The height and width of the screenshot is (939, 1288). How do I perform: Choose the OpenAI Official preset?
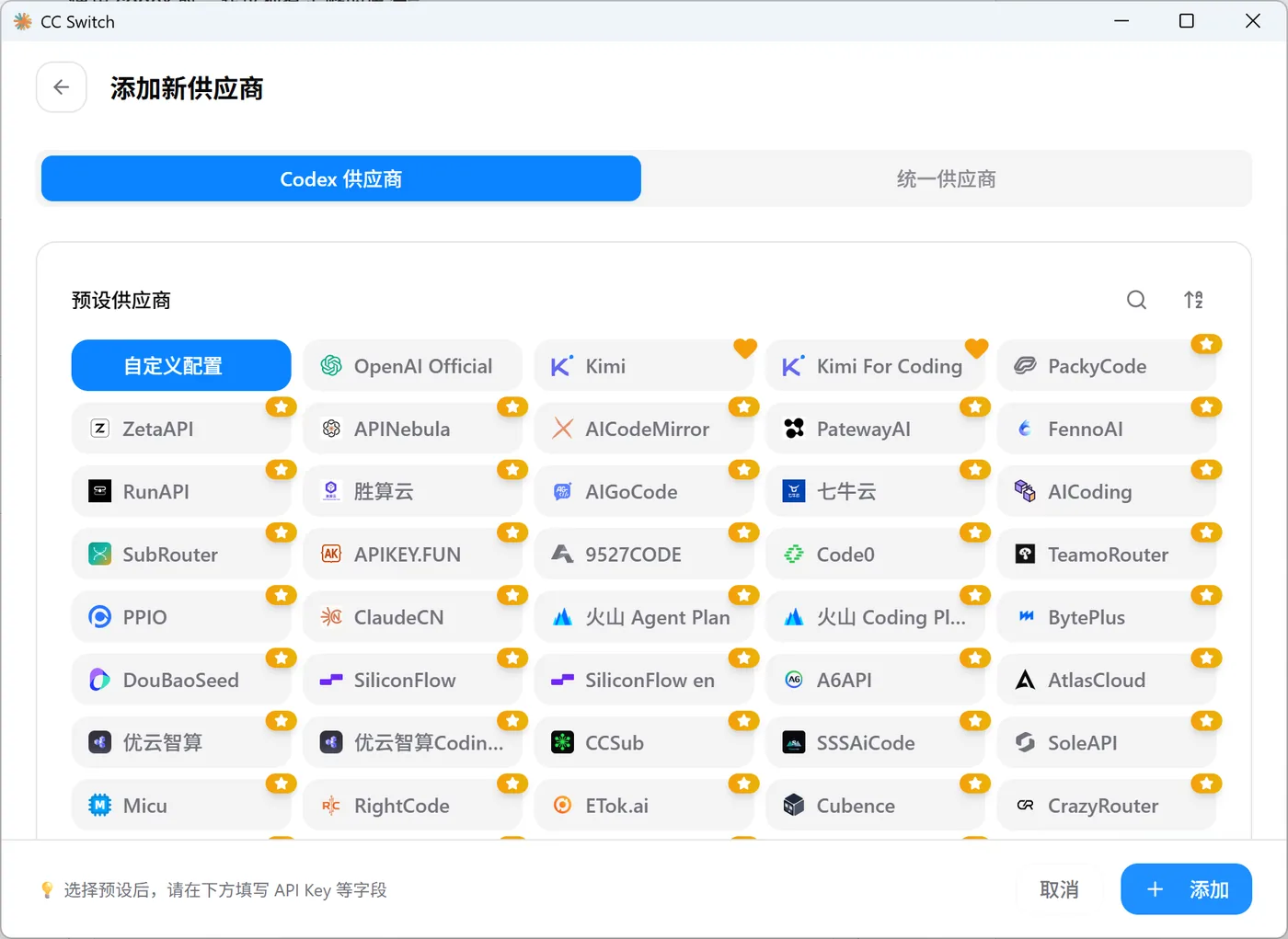point(412,366)
